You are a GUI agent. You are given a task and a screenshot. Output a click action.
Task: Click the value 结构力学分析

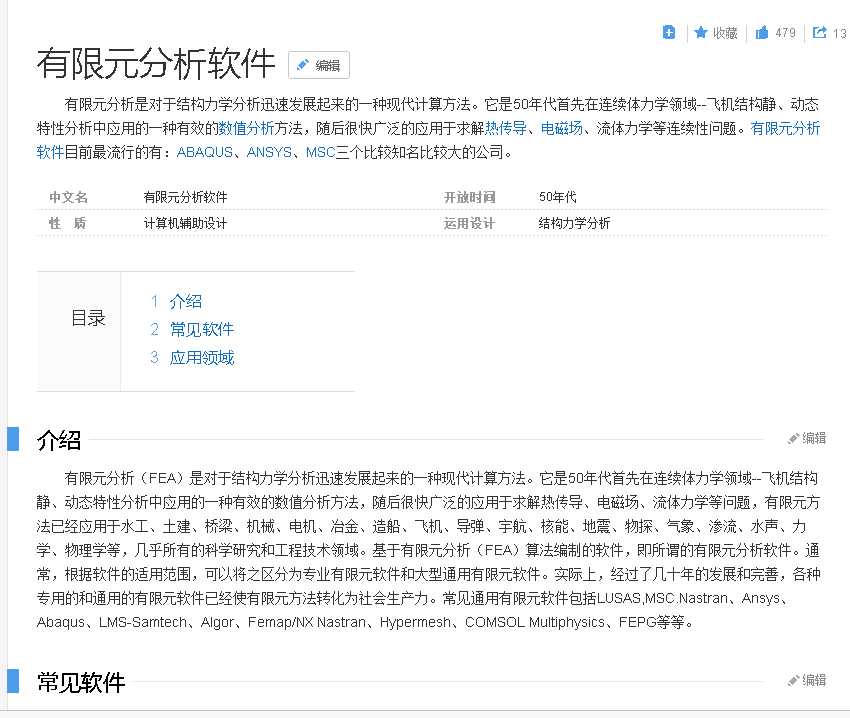point(574,223)
